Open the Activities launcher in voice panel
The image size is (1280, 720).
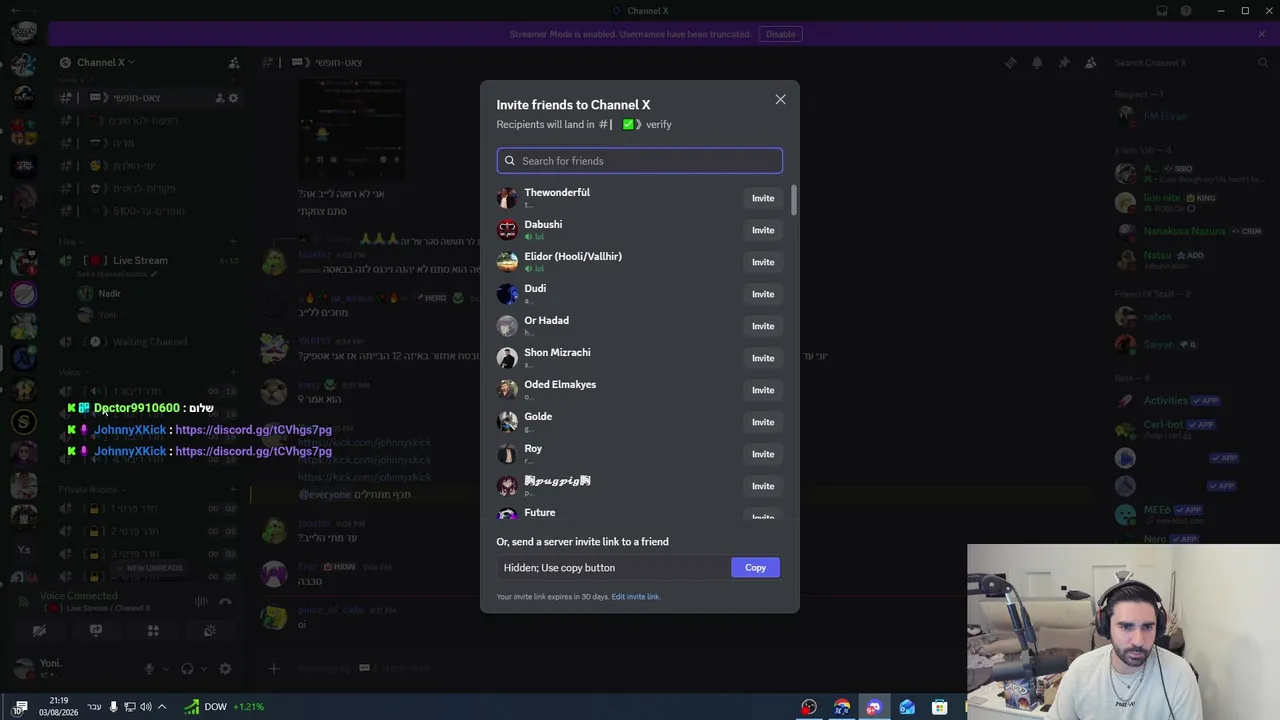pyautogui.click(x=153, y=631)
